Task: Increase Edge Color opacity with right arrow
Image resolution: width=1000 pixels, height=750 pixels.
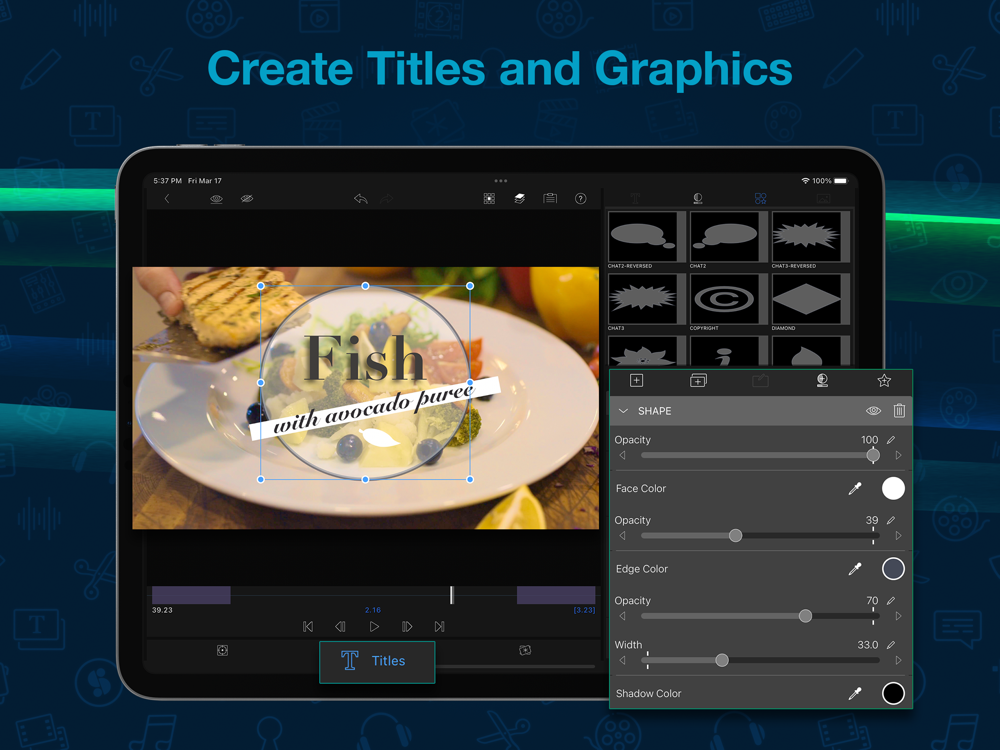Action: pos(899,616)
